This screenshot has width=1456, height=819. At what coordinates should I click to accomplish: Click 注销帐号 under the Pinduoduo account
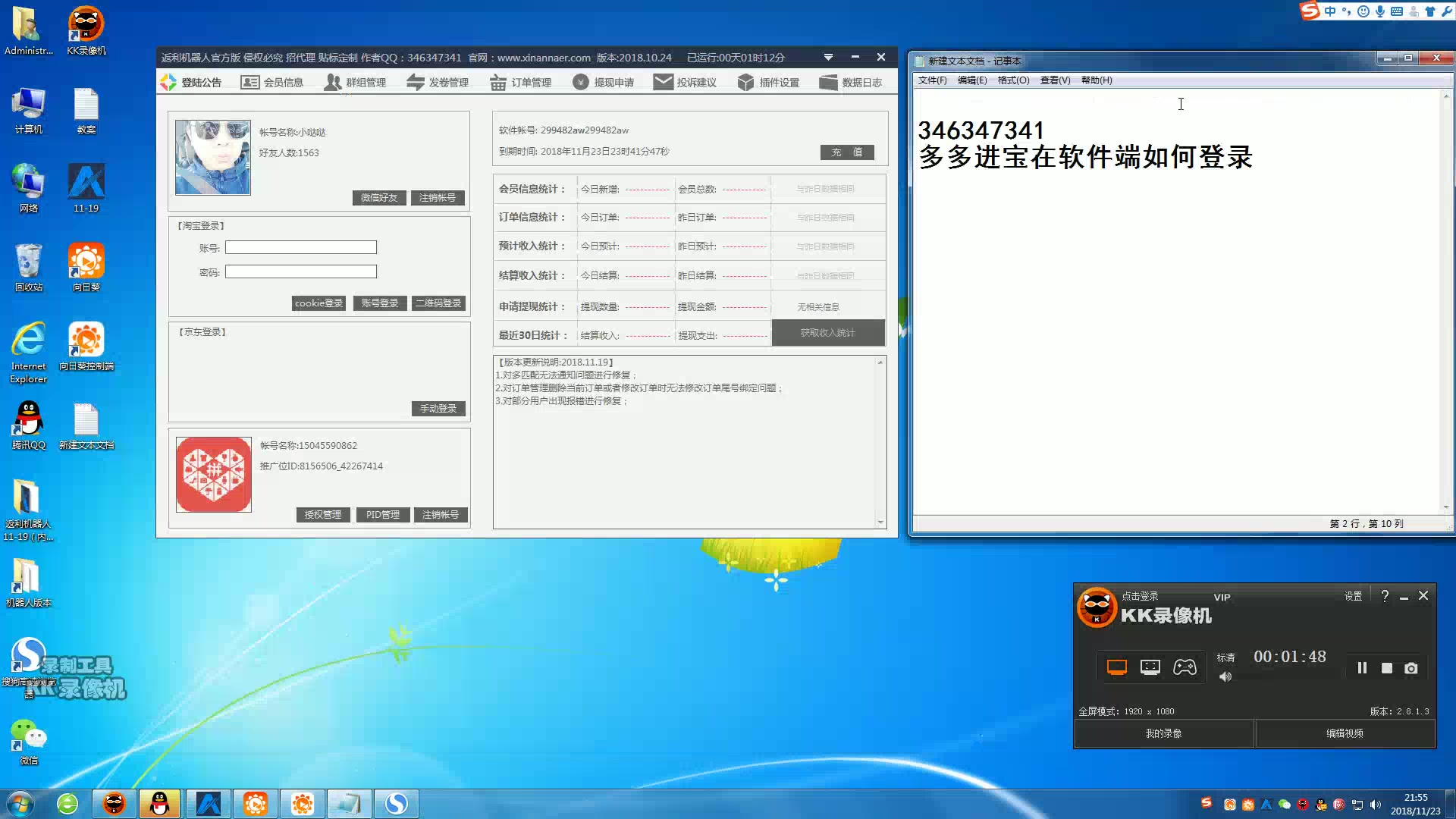tap(441, 514)
